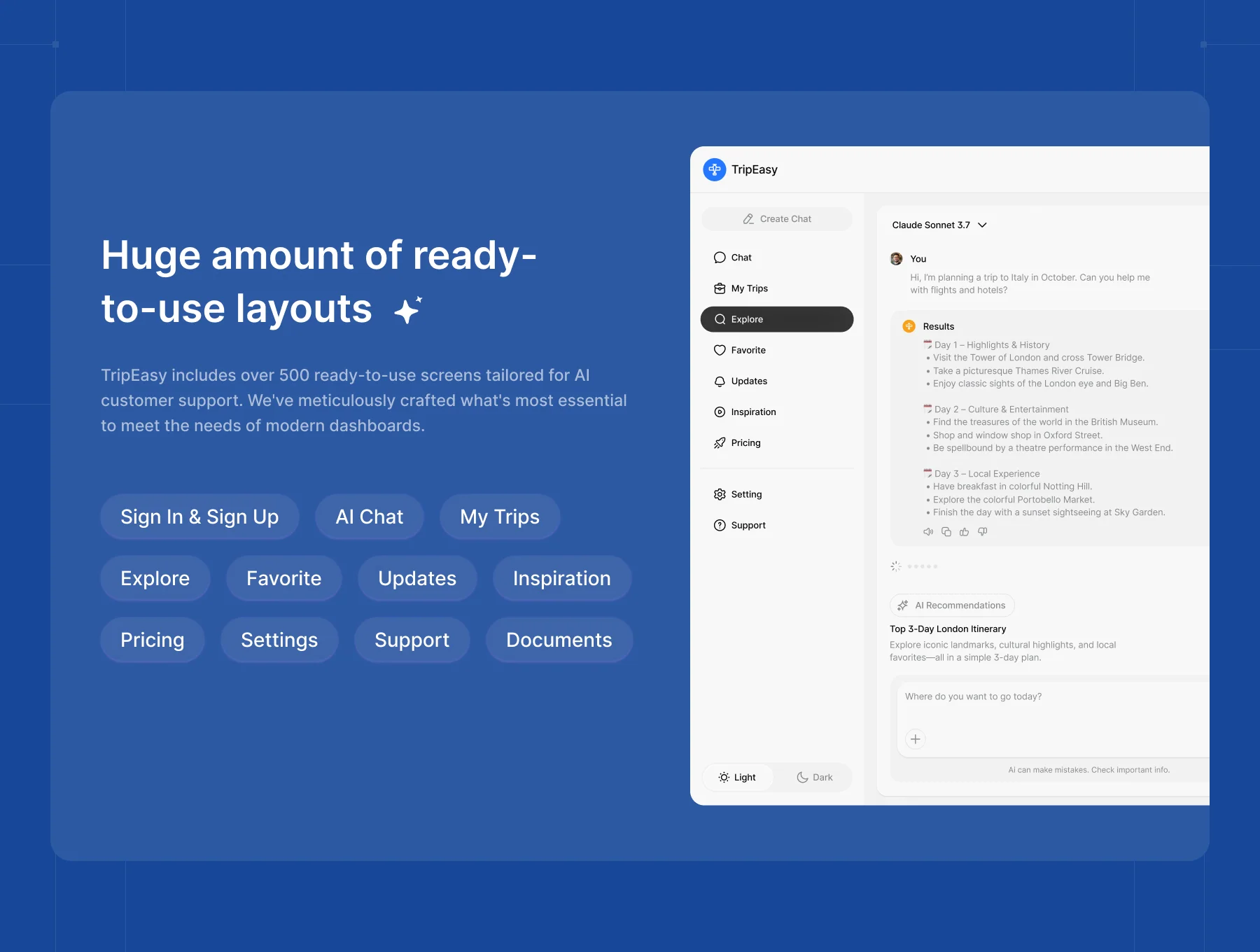Click the Support question mark icon in sidebar
Screen dimensions: 1260x952
[x=720, y=525]
